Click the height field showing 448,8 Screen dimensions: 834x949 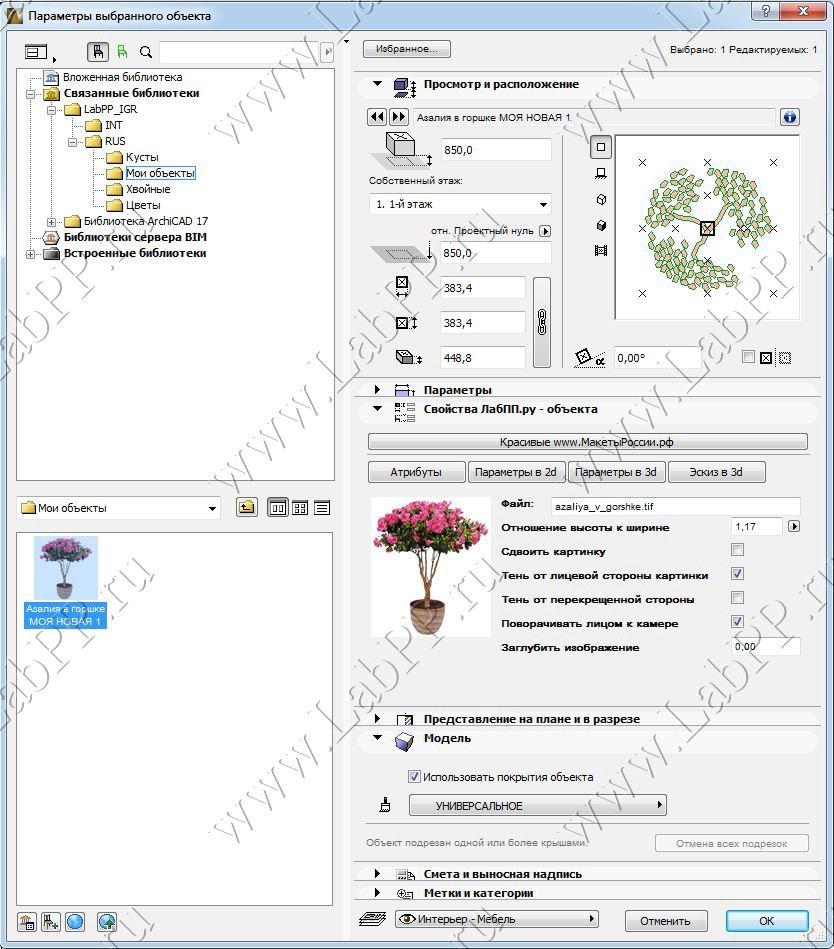(482, 358)
